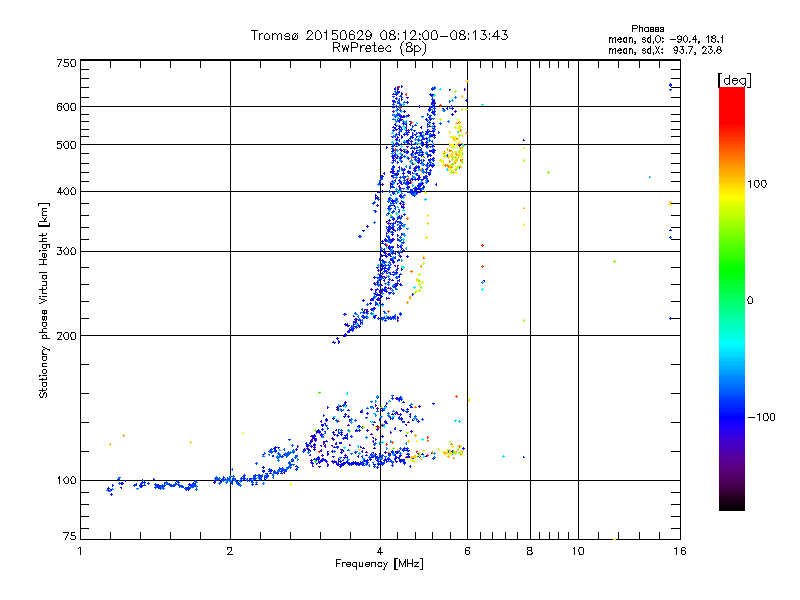Select the 'mean, sd,O: -90.4, 18.1' line

(666, 39)
